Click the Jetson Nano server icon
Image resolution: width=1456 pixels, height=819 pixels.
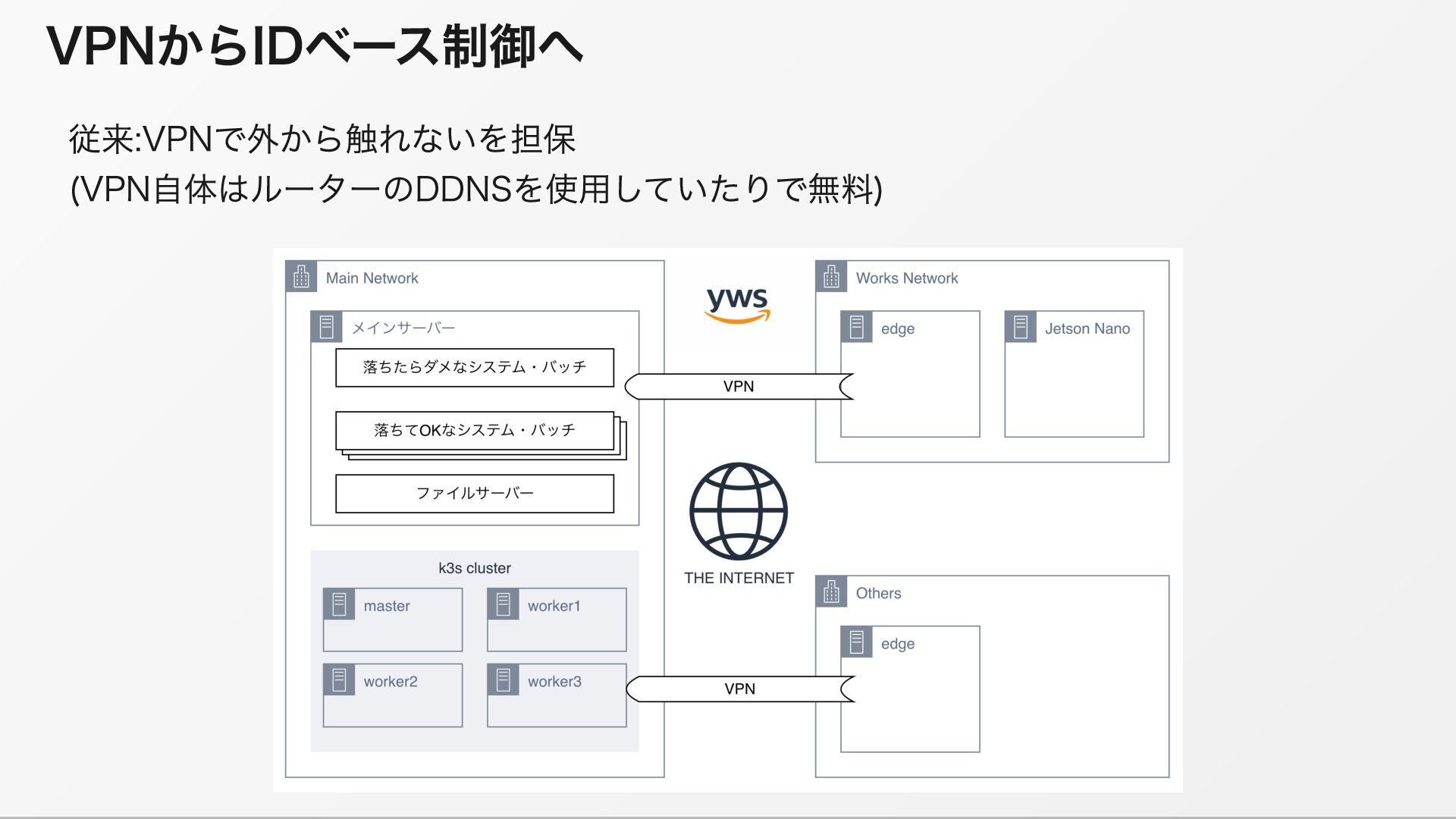point(1021,327)
